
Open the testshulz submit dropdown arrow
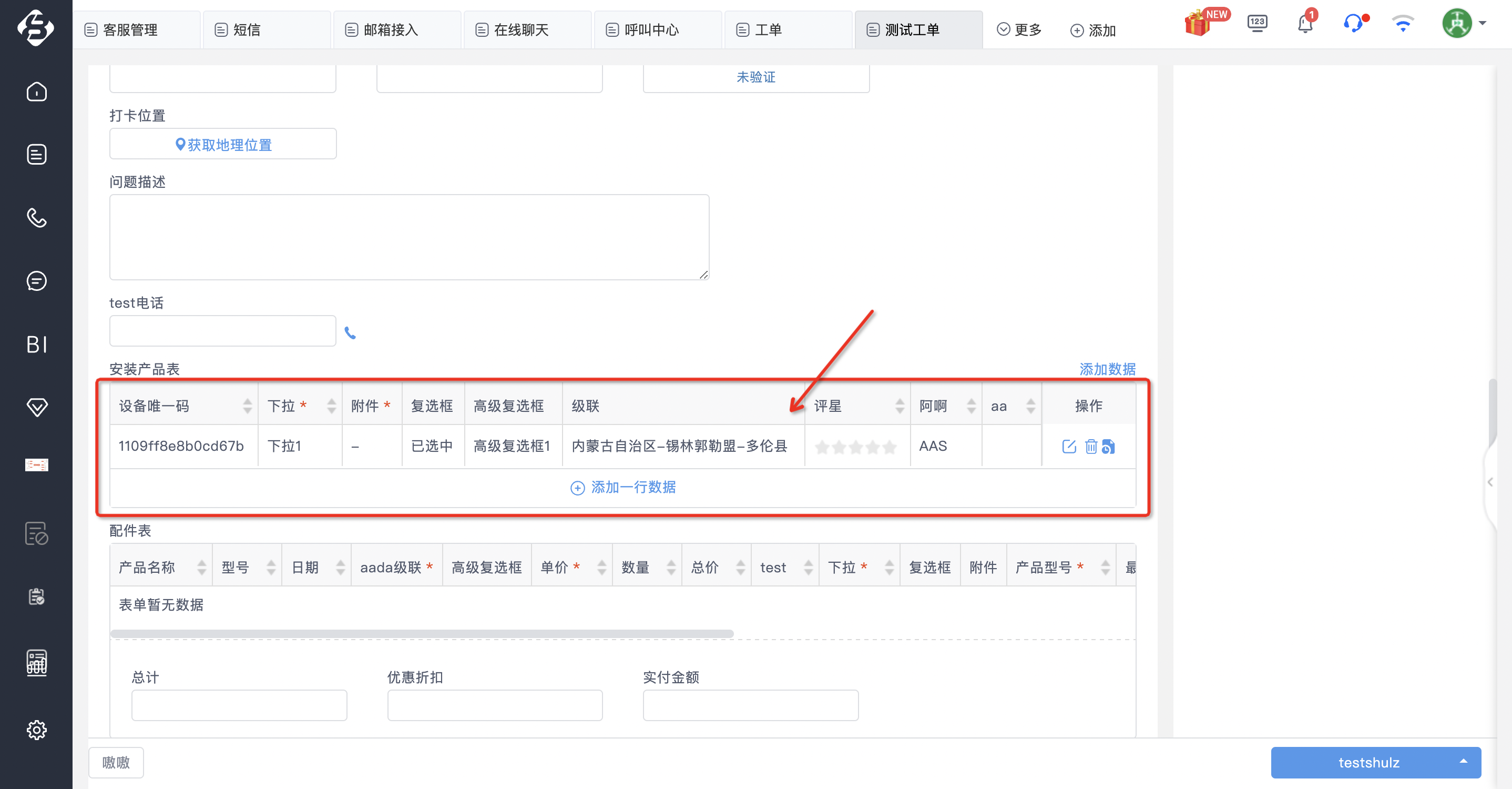[x=1463, y=762]
